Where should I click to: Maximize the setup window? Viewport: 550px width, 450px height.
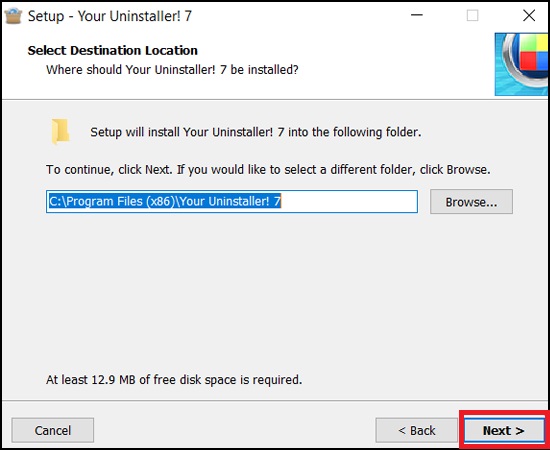pos(472,15)
